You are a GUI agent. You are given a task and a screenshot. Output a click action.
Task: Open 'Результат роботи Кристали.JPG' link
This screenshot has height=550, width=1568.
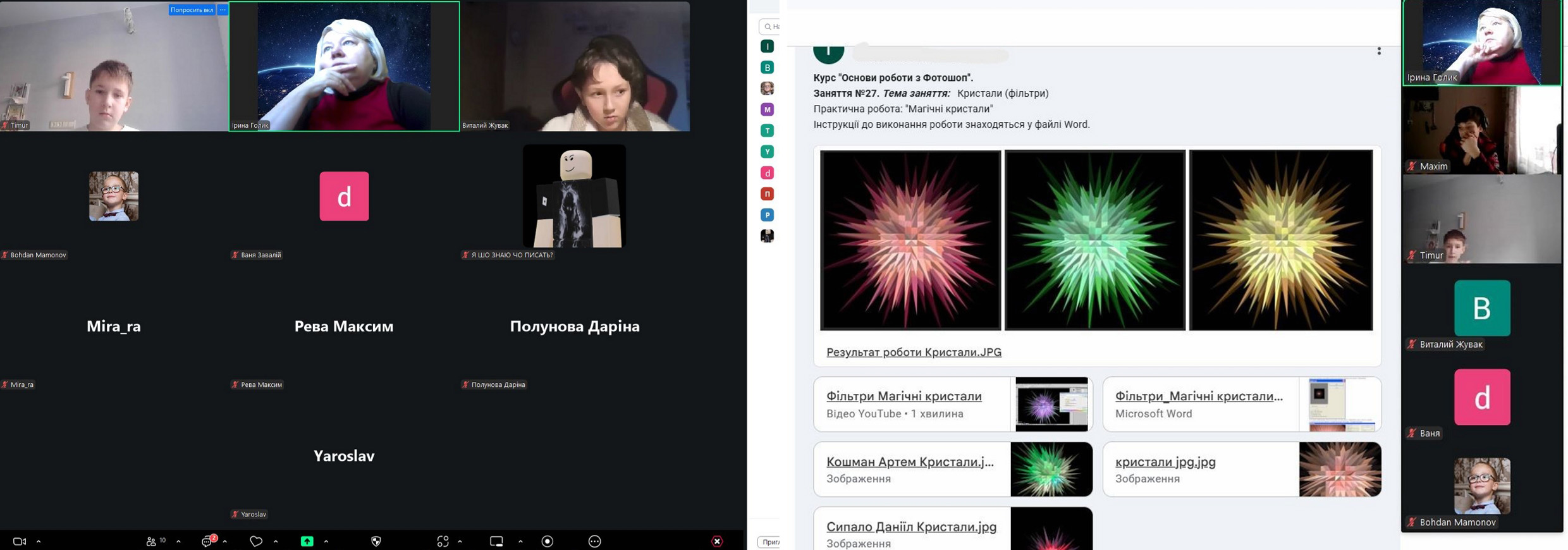point(914,352)
